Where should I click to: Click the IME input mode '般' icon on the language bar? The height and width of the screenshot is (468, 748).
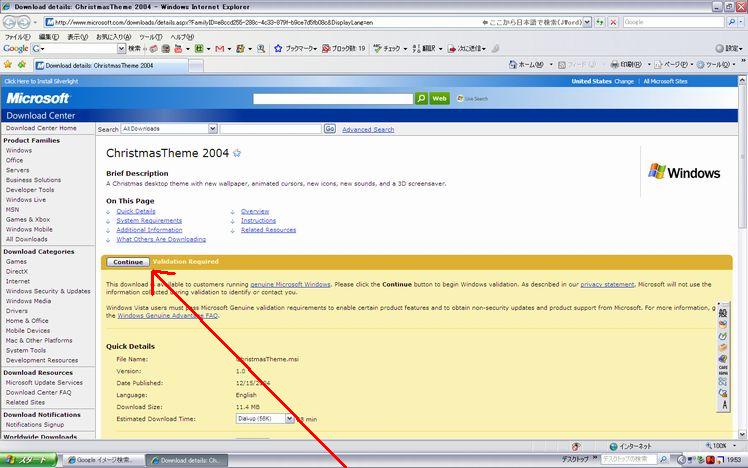pyautogui.click(x=723, y=313)
